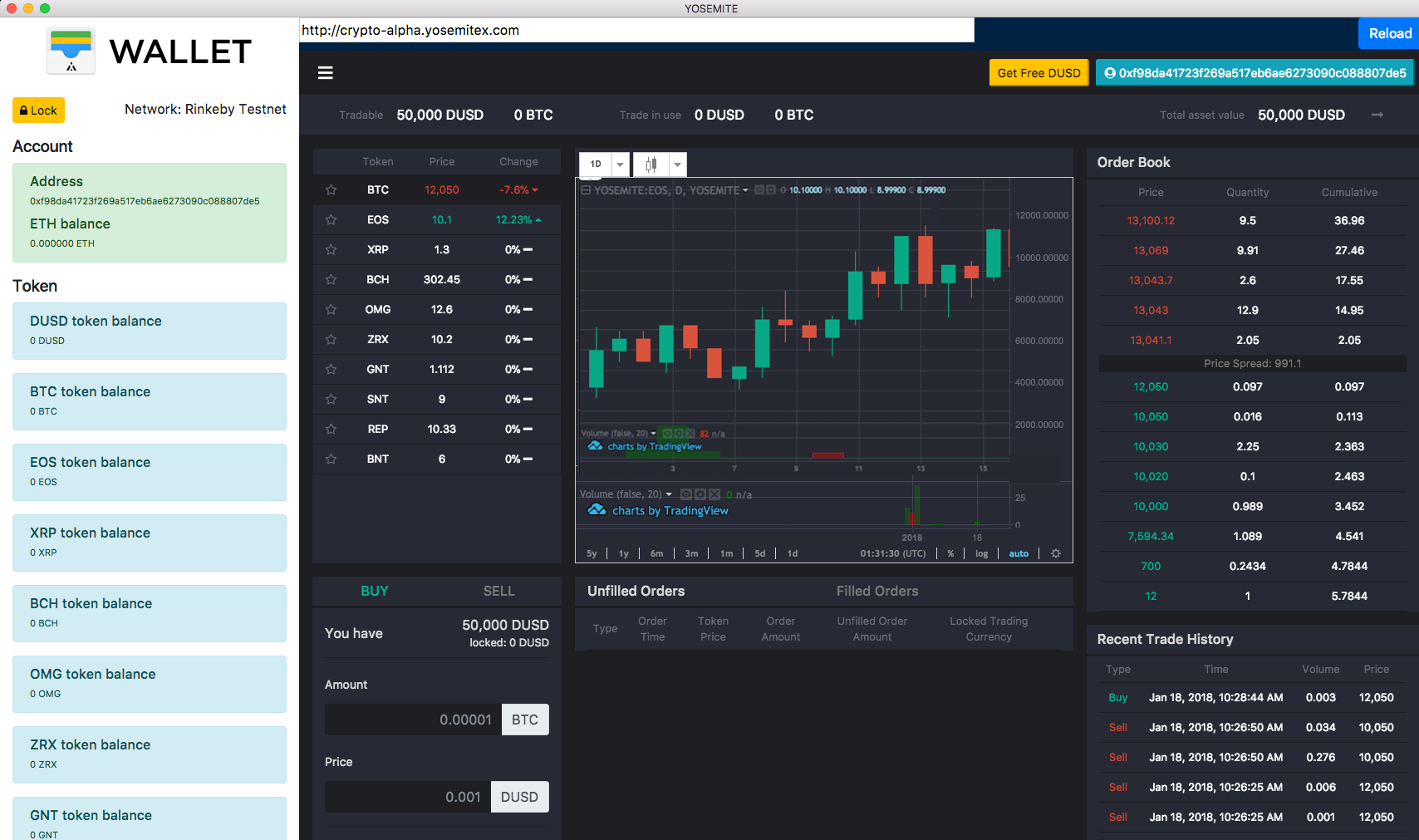The image size is (1419, 840).
Task: Open the XRP token balance card
Action: (x=150, y=543)
